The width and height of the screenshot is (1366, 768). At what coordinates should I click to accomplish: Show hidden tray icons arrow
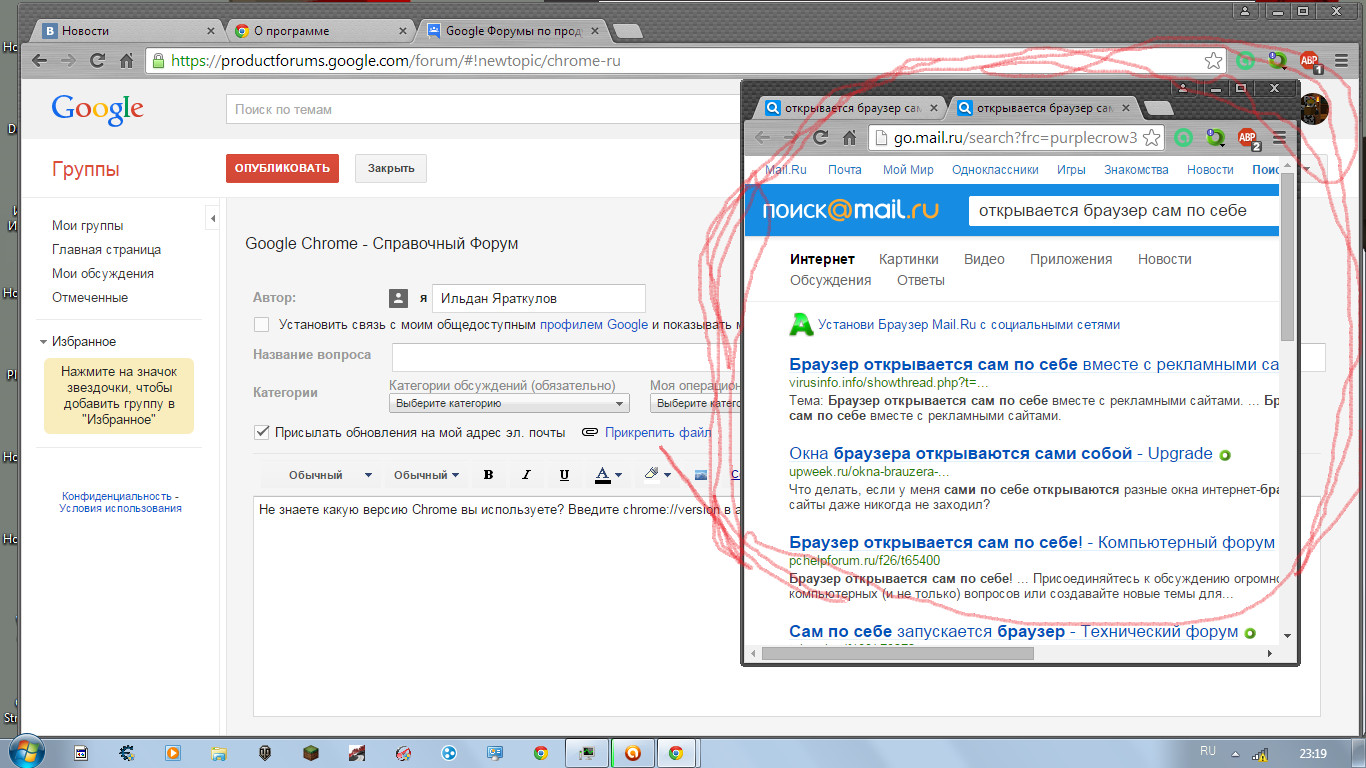point(1236,754)
